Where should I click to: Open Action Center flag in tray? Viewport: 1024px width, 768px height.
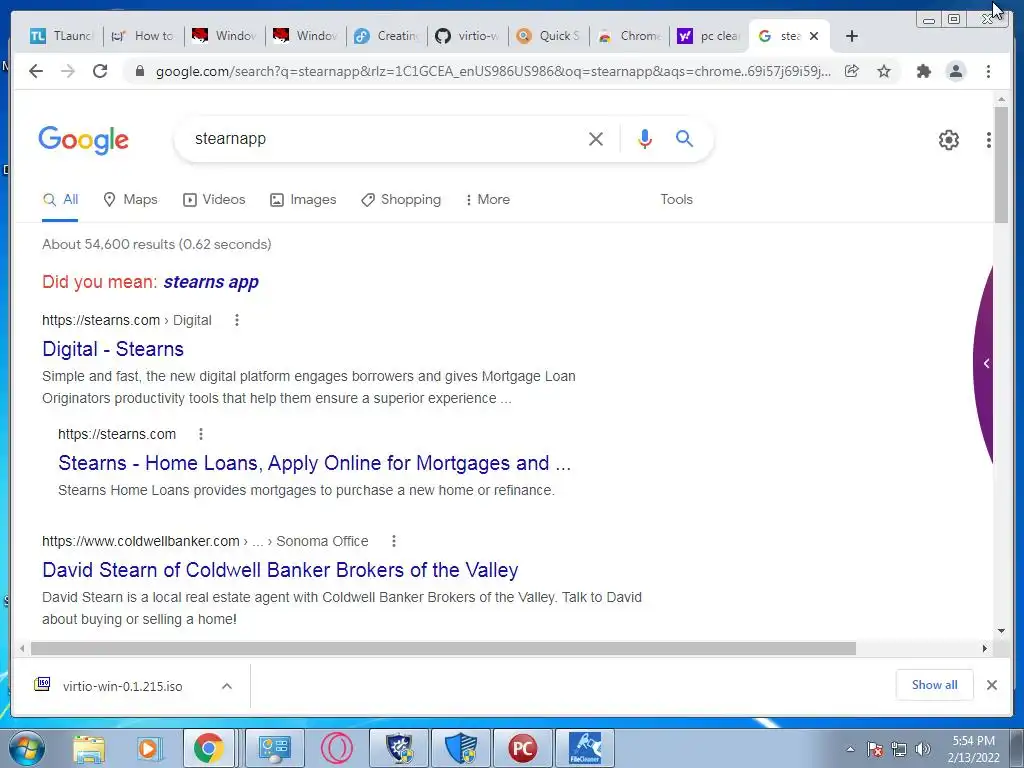pyautogui.click(x=875, y=749)
